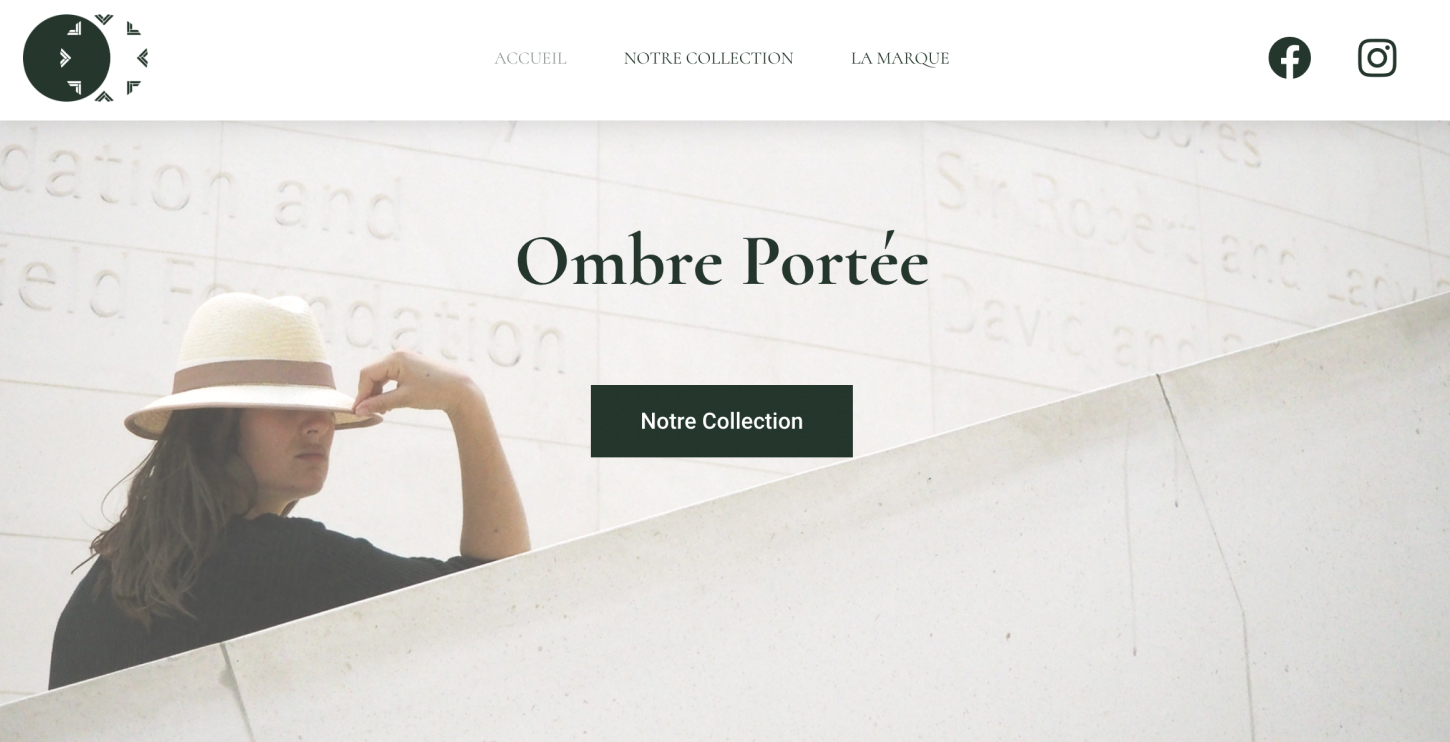Open the NOTRE COLLECTION navigation item
Viewport: 1450px width, 742px height.
(x=708, y=58)
